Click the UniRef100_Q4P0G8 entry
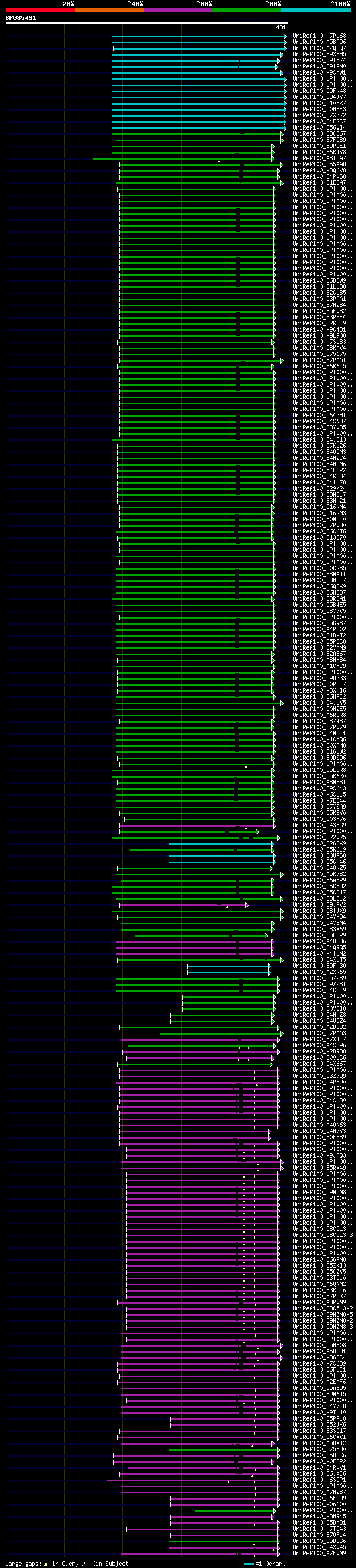Screen dimensions: 356x1568 319,176
